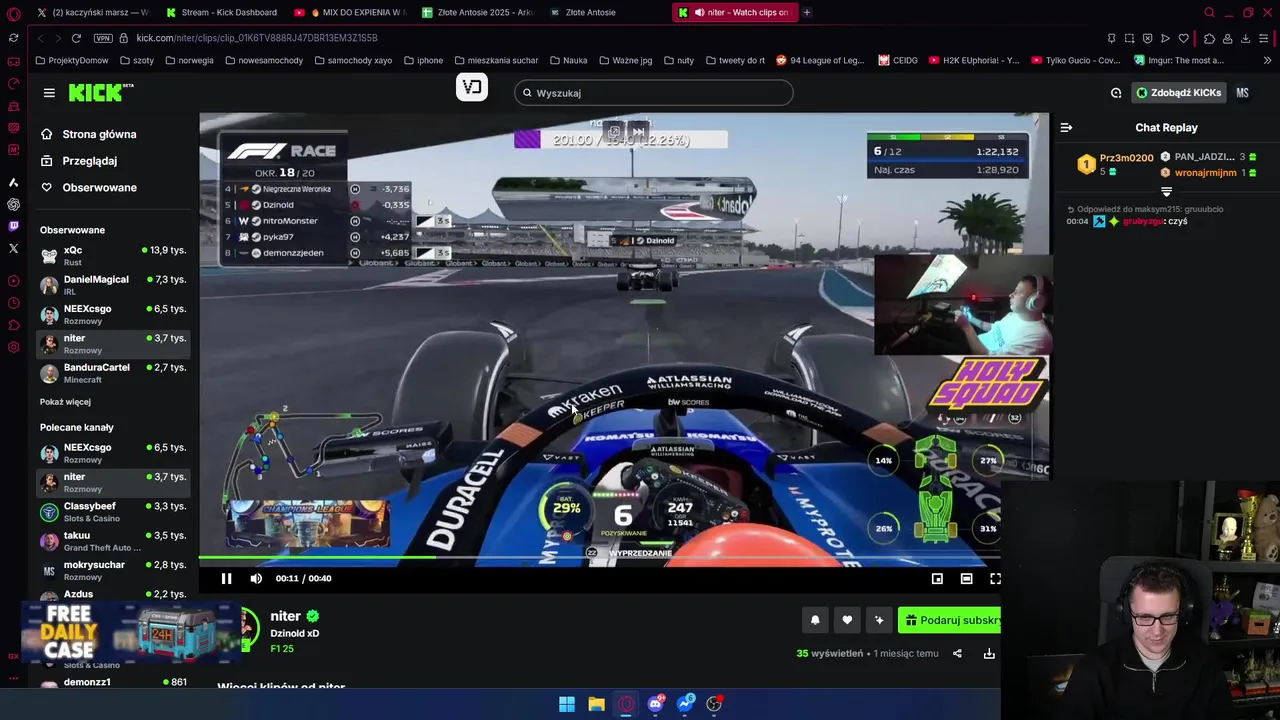Screen dimensions: 1280x720
Task: Expand the chat leaderboard handle
Action: (x=1166, y=192)
